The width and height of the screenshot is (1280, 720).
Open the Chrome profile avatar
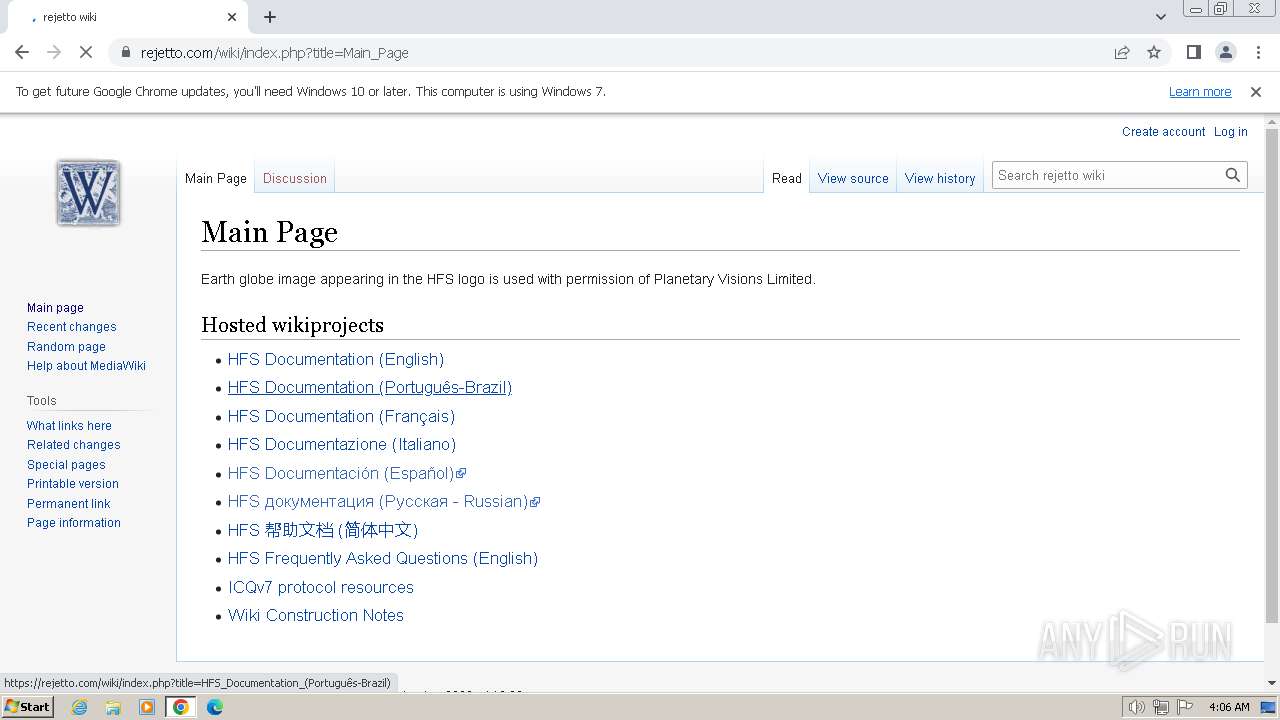coord(1225,52)
